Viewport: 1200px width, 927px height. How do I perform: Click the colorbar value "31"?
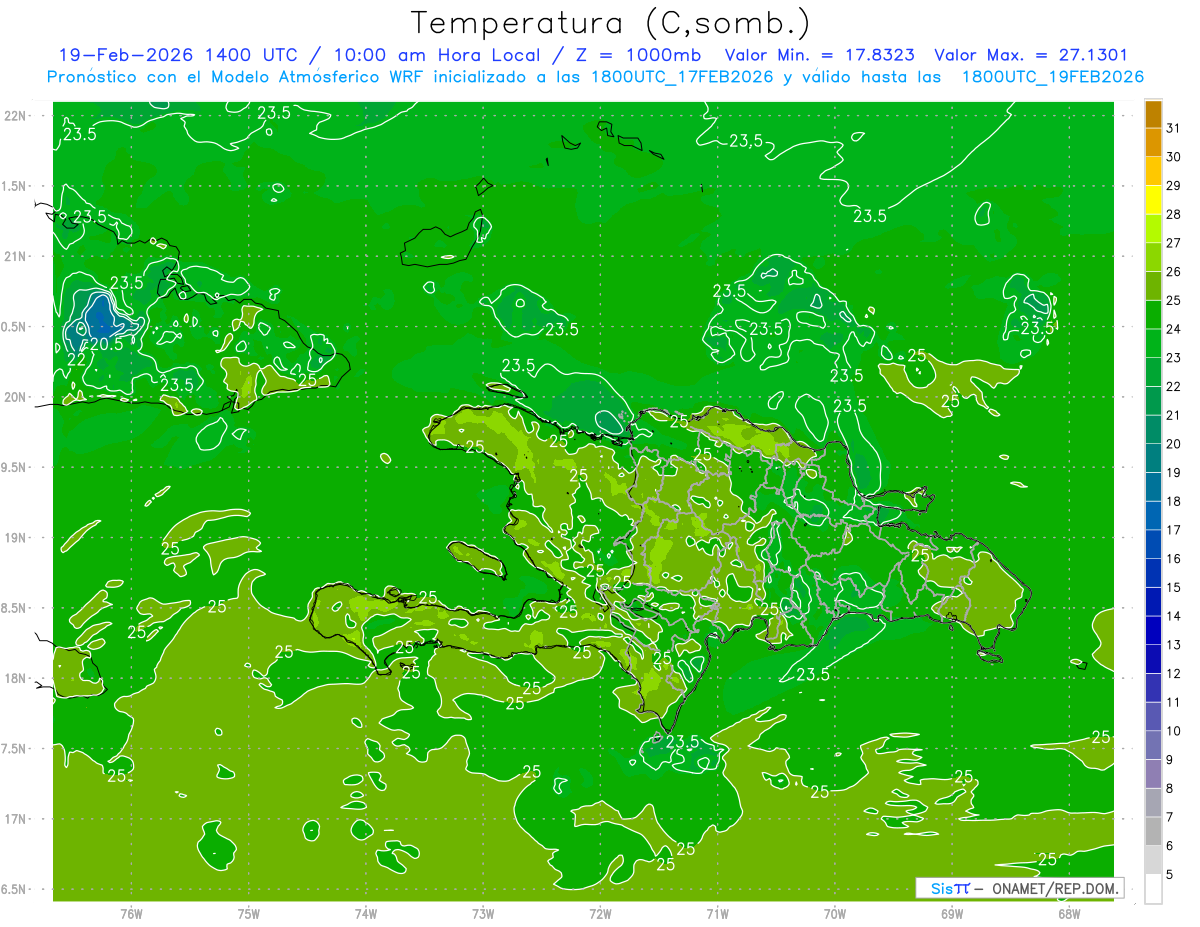coord(1174,128)
